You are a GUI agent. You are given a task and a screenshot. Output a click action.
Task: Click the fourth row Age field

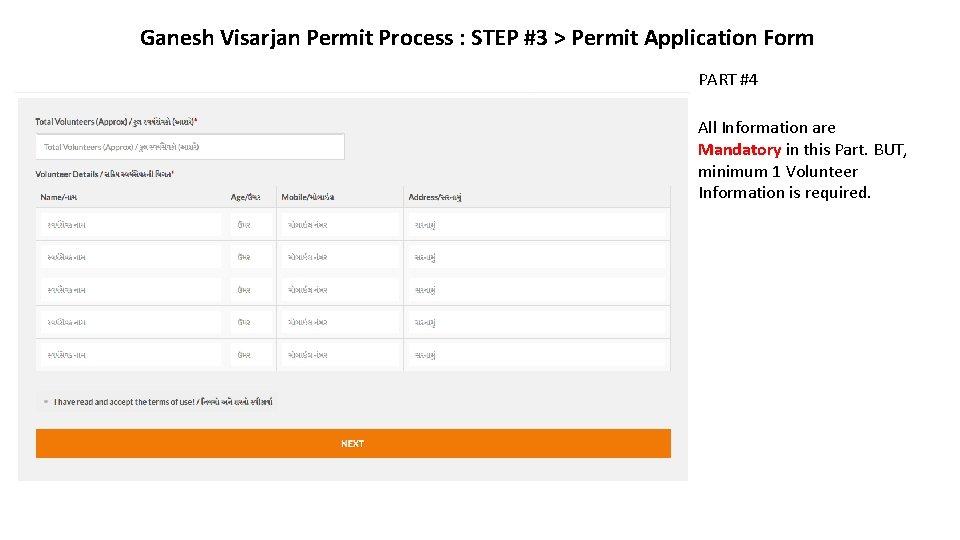tap(252, 322)
